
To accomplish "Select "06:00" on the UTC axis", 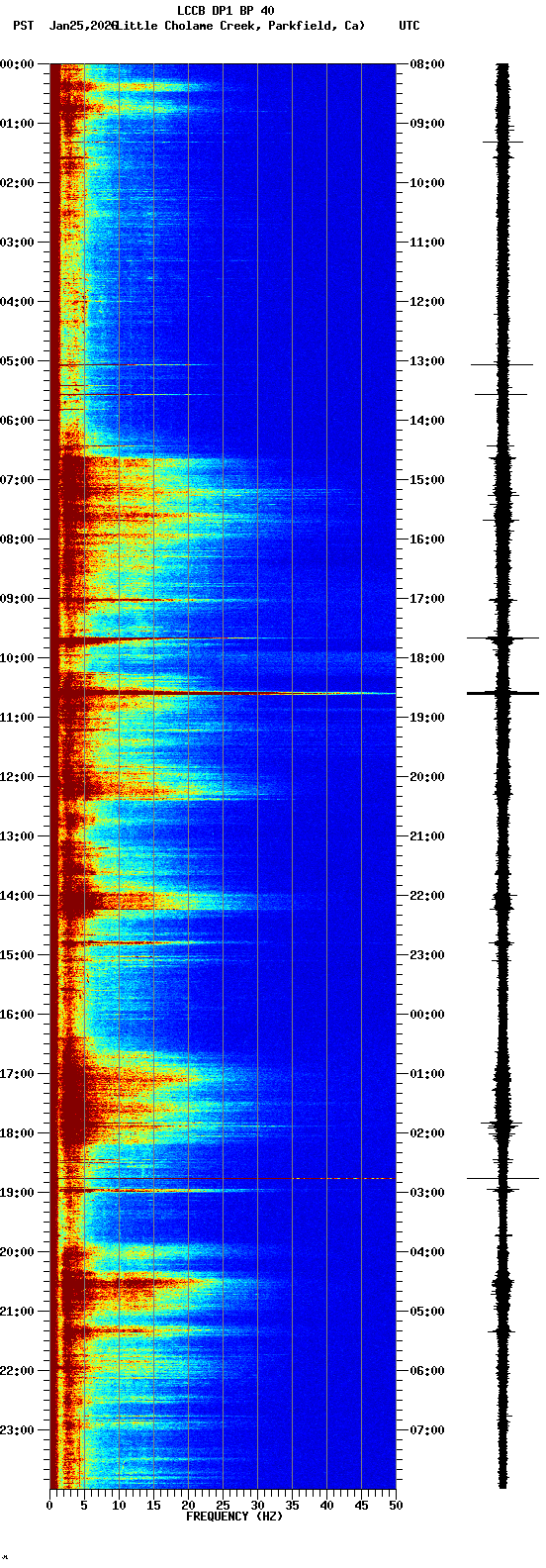I will 427,1371.
